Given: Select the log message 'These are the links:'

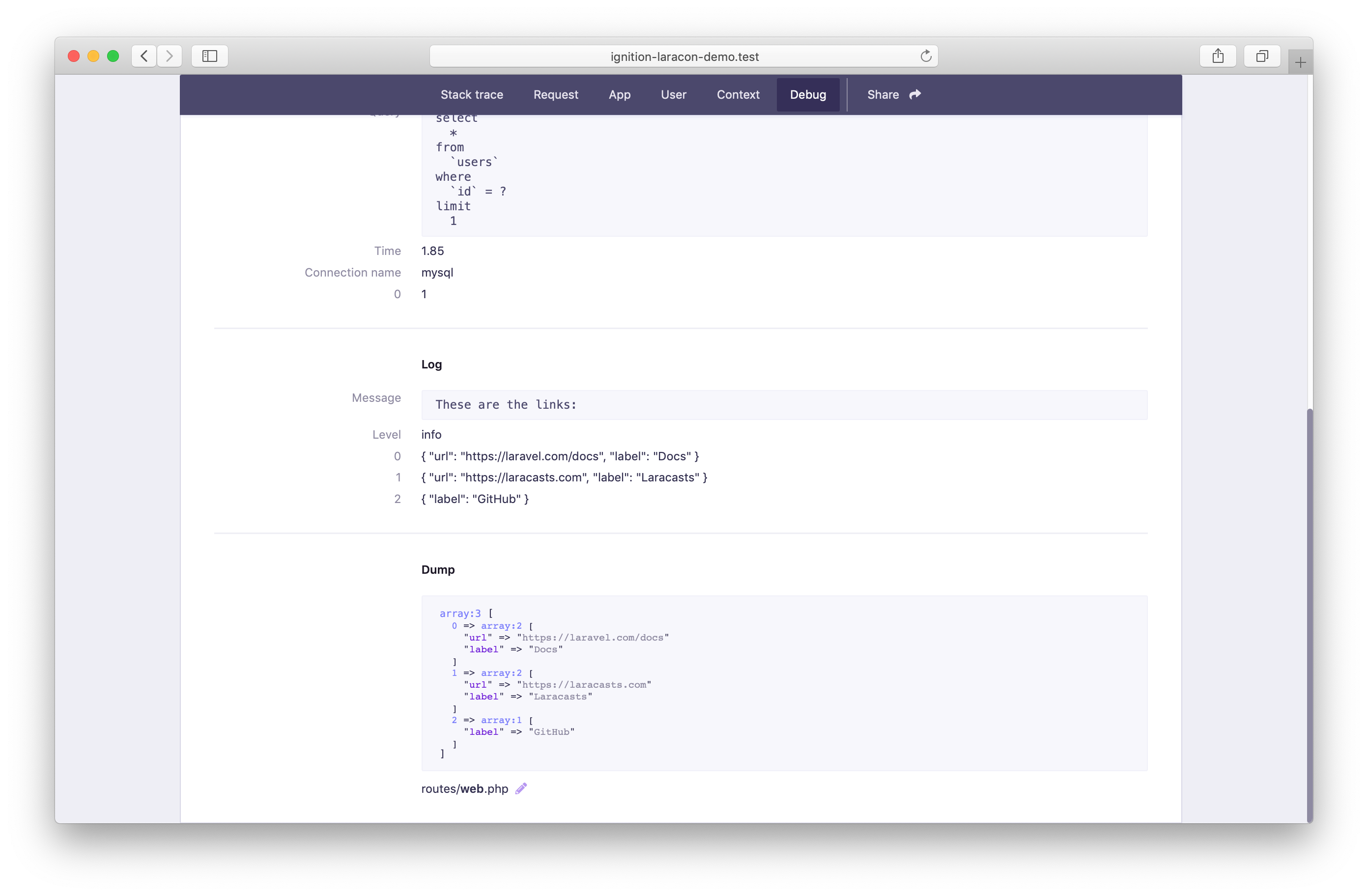Looking at the screenshot, I should pos(506,405).
